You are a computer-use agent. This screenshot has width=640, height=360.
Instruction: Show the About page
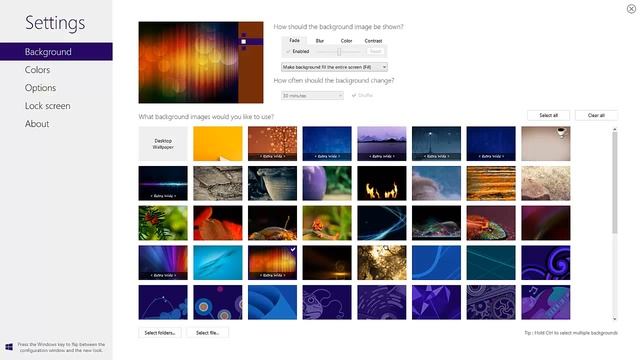[37, 124]
